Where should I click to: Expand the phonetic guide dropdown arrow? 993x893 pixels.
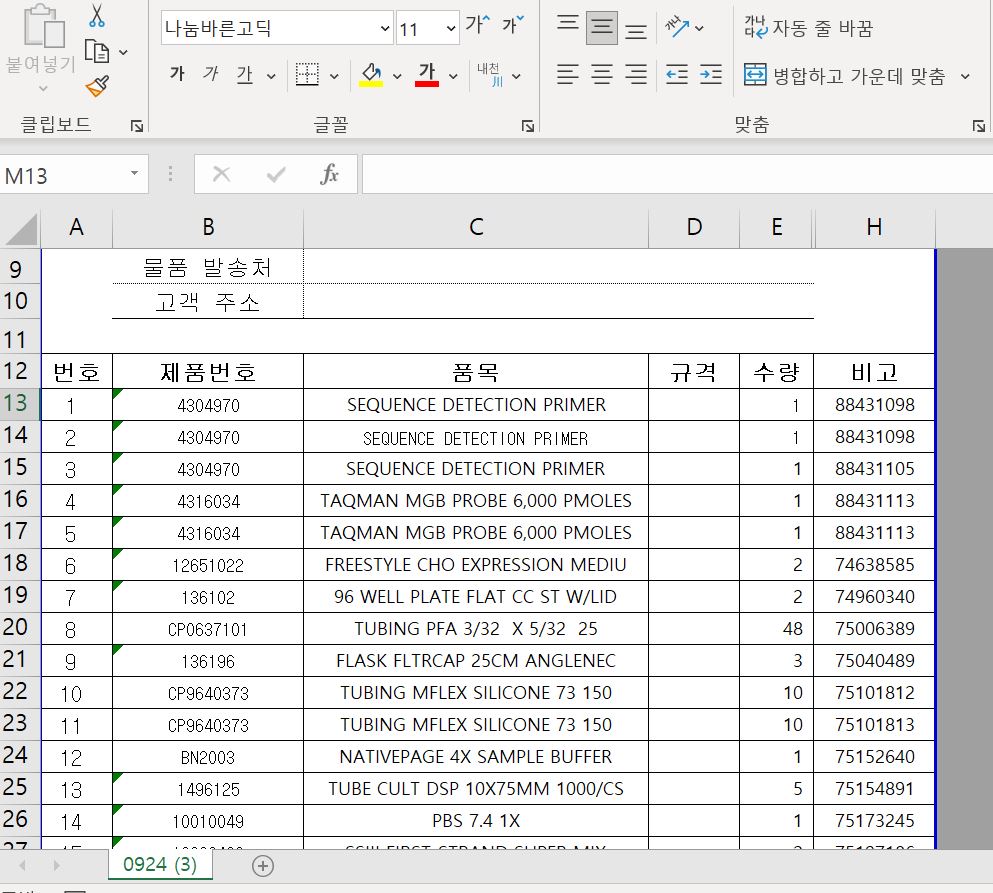coord(516,77)
